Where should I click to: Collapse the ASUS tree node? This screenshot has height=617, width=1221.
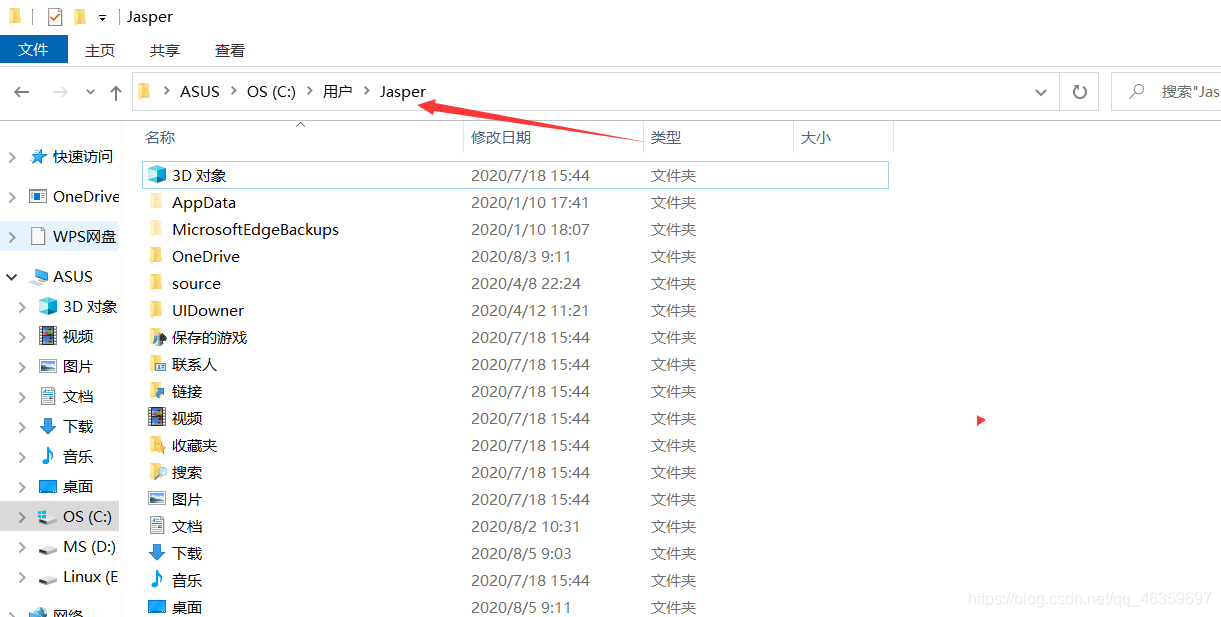(12, 277)
